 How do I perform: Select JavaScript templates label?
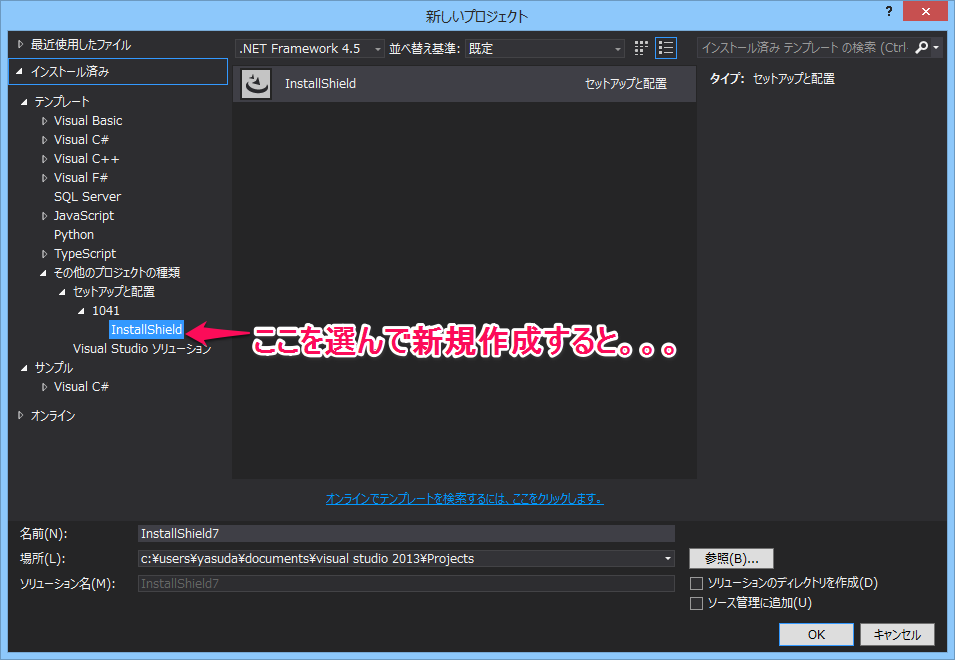83,216
